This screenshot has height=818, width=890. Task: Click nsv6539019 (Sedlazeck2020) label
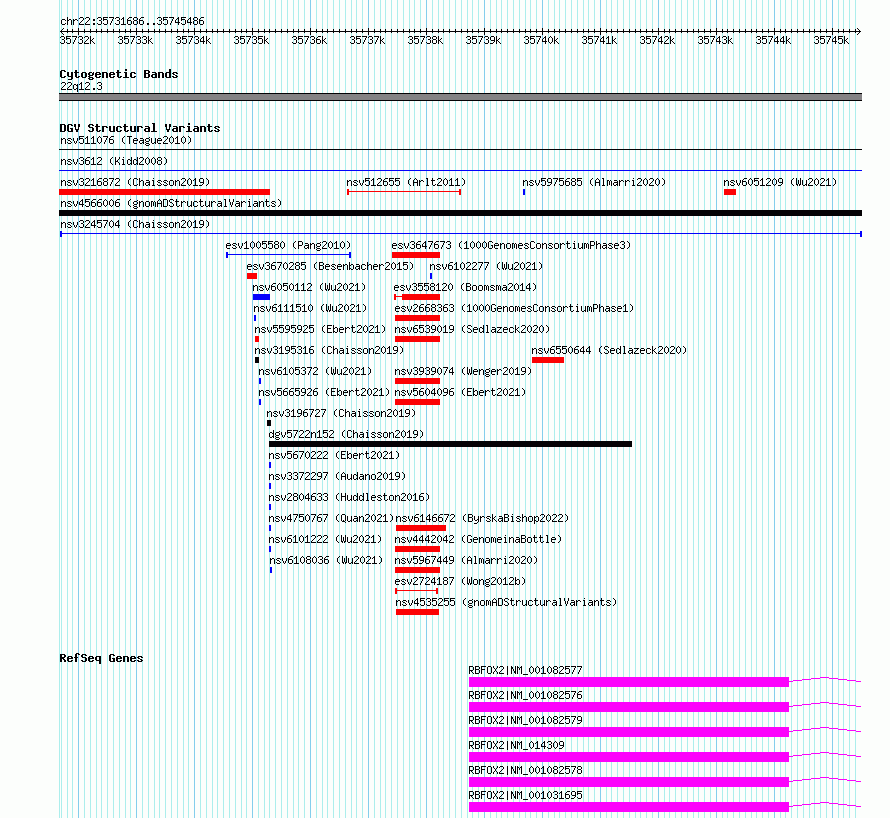472,329
